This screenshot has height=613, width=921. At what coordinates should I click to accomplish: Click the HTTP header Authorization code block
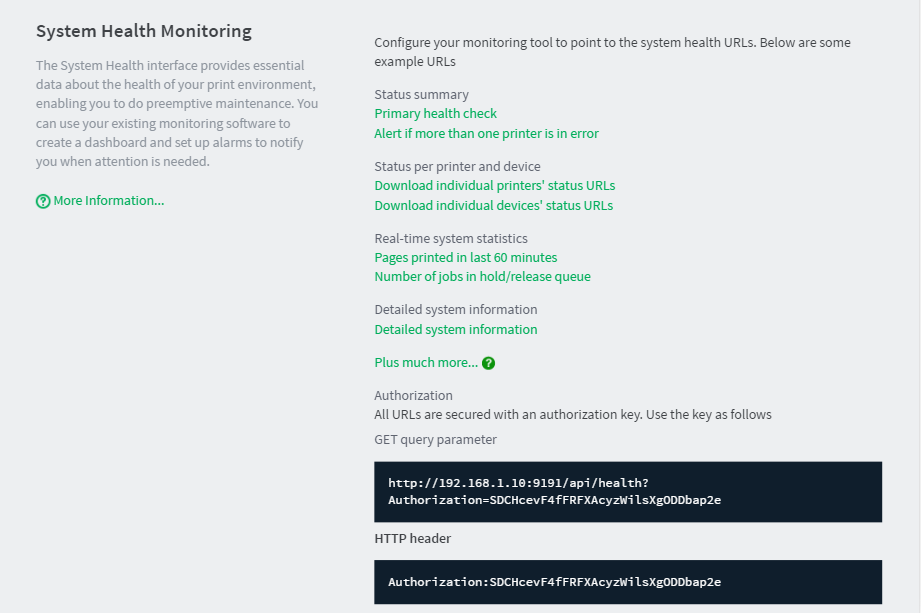tap(628, 582)
